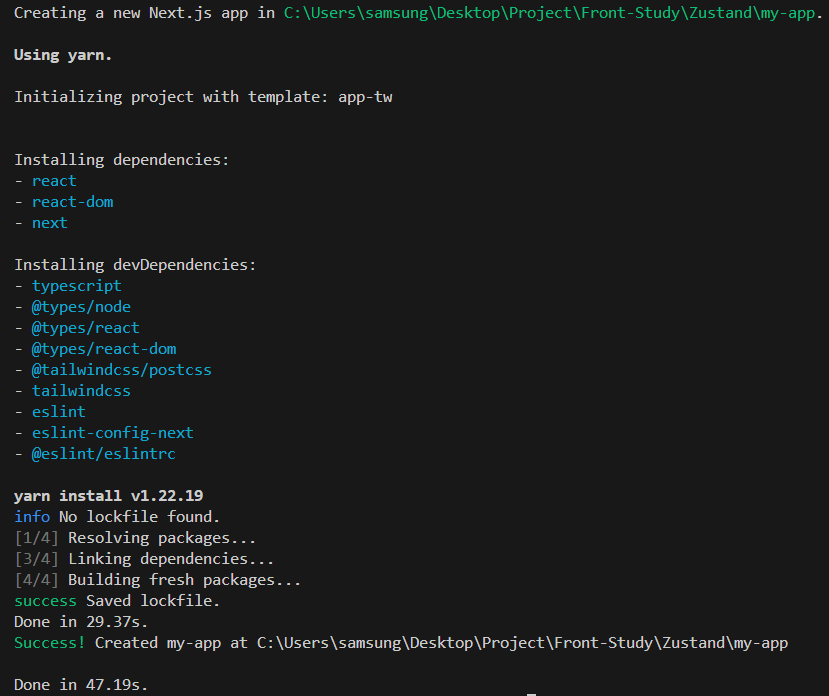
Task: Select the 'eslint' devDependency line
Action: pos(59,411)
